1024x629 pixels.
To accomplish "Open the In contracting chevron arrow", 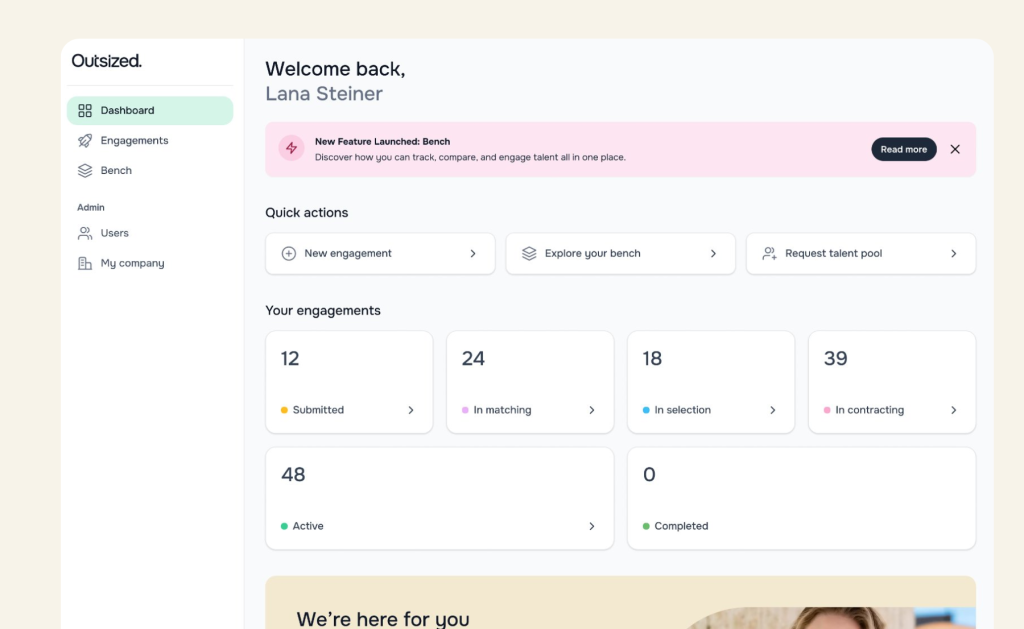I will tap(954, 410).
